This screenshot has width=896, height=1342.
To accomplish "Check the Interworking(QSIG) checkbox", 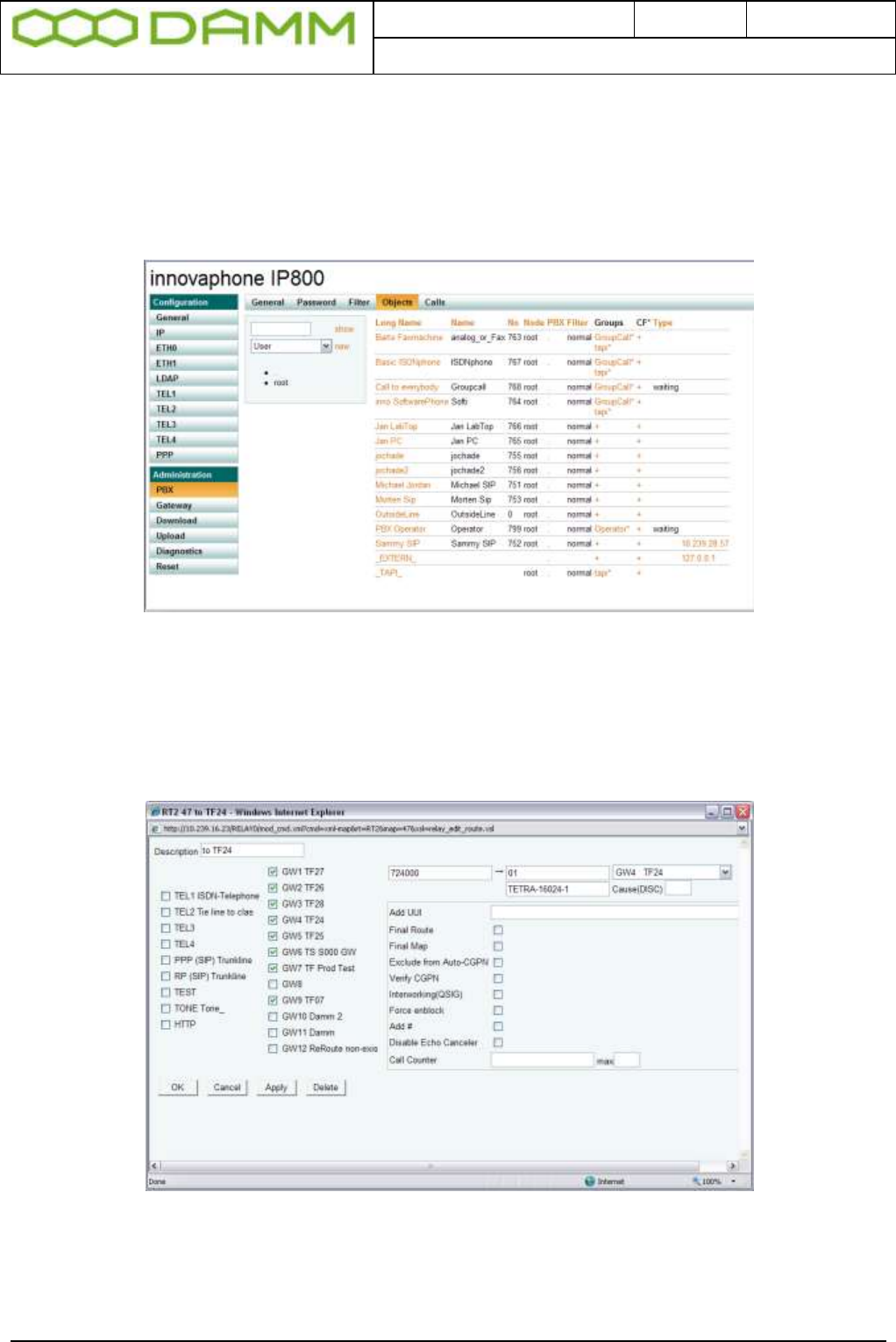I will [498, 995].
